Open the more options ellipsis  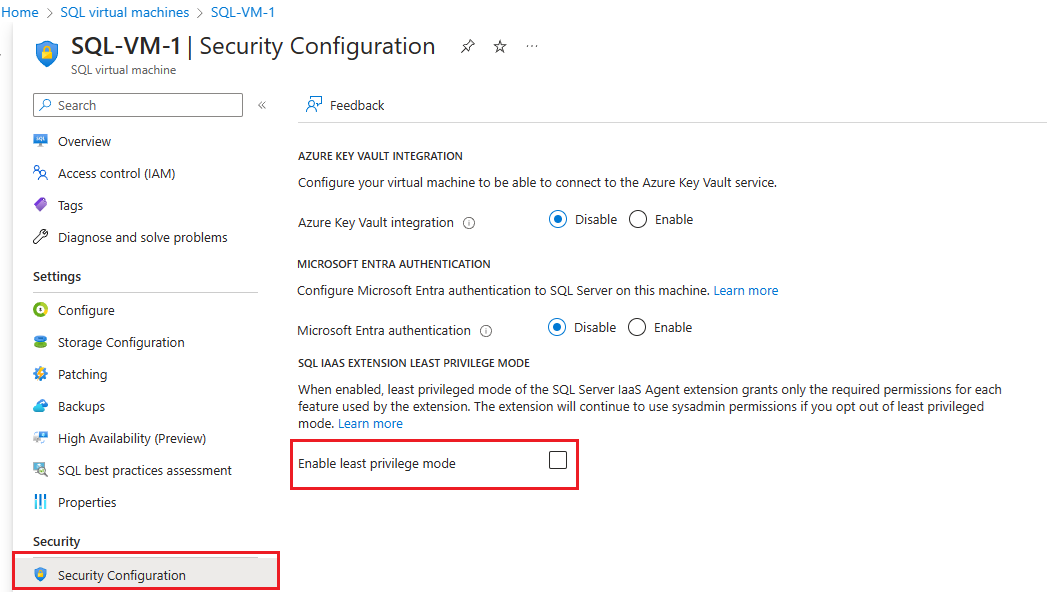tap(532, 47)
